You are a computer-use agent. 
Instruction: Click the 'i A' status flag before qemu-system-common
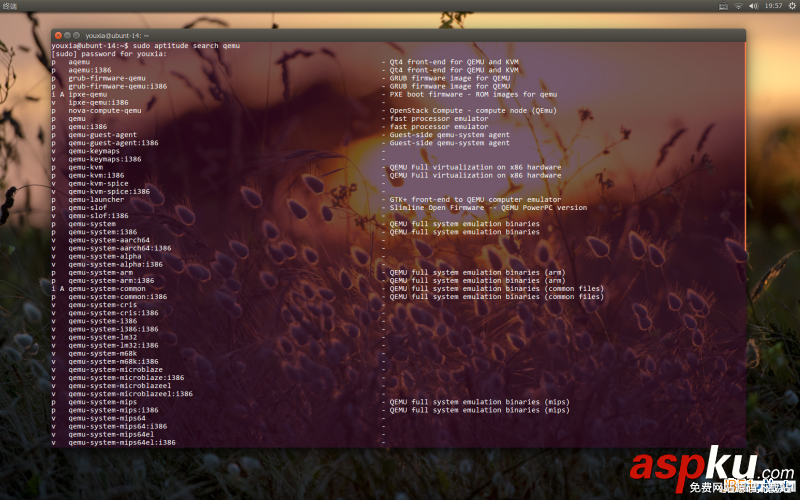(58, 289)
